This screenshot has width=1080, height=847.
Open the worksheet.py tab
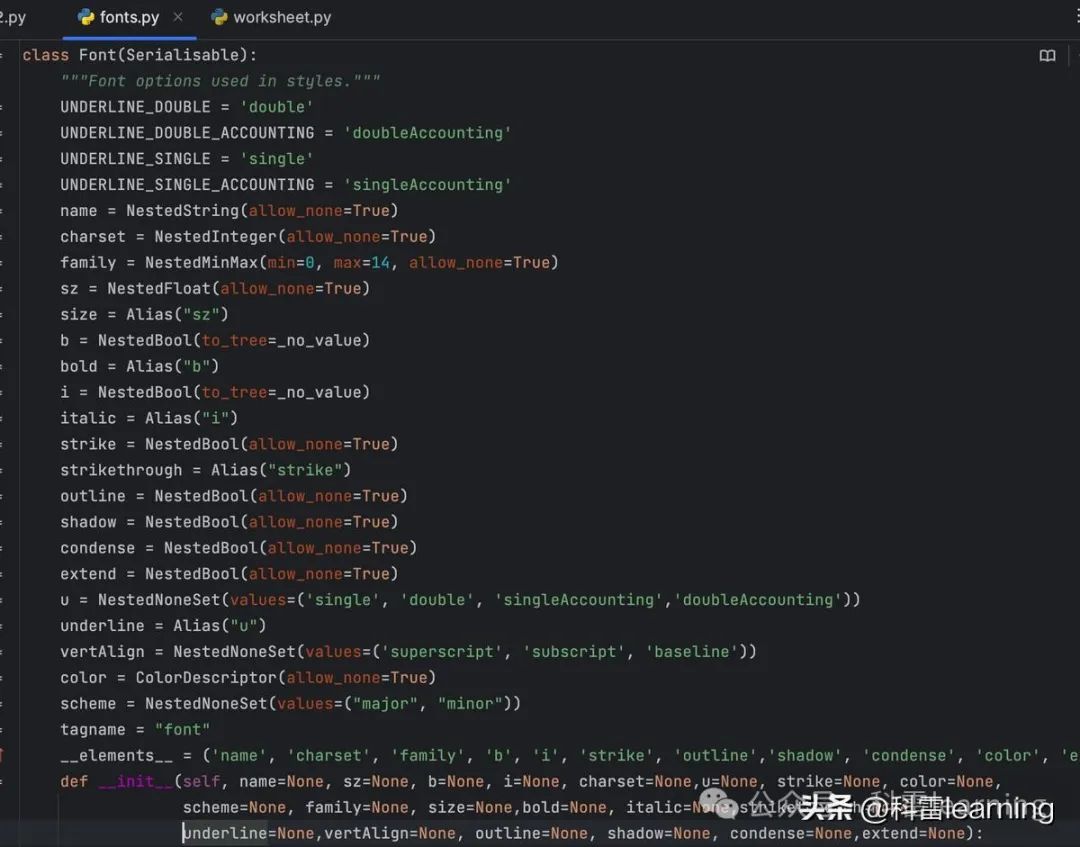(271, 17)
